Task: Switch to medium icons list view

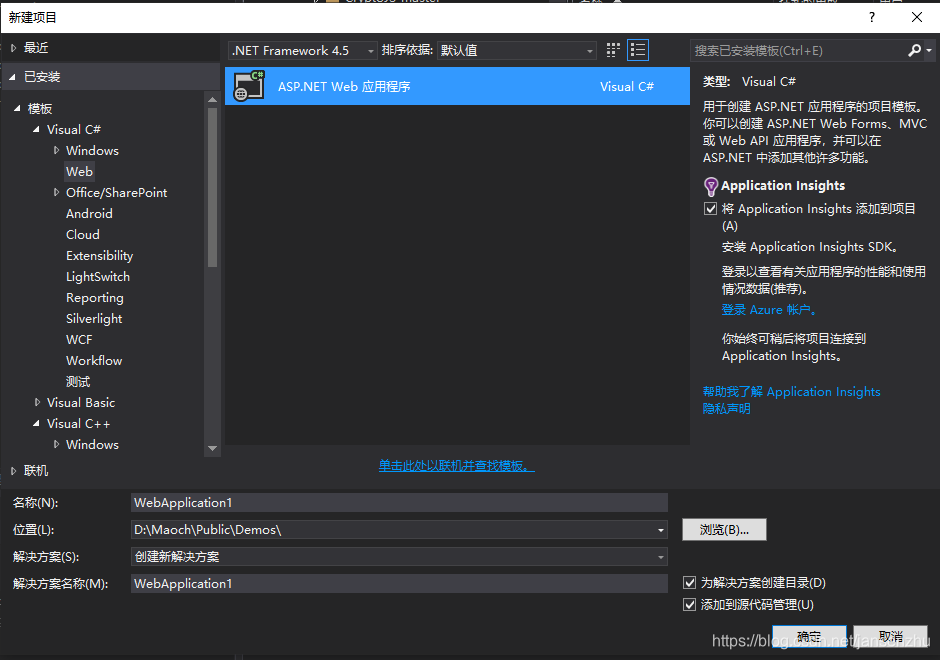Action: [638, 50]
